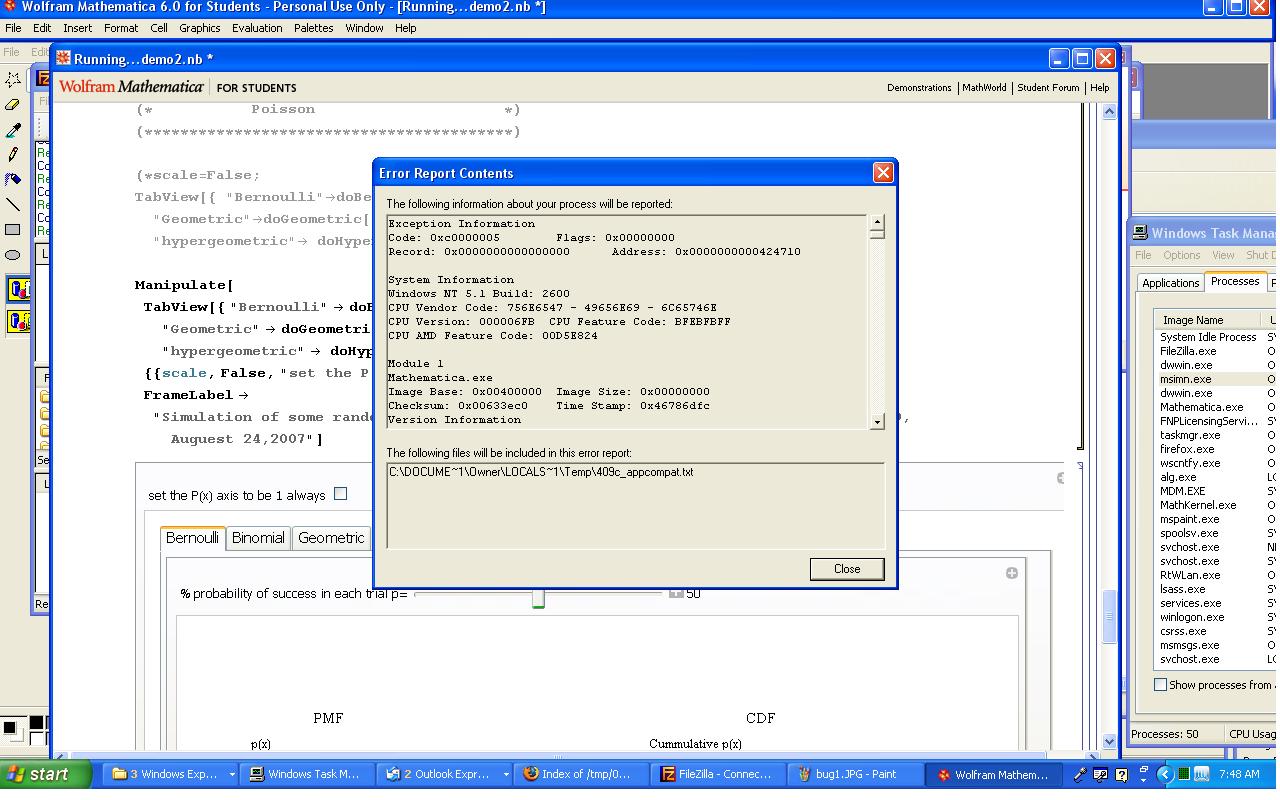
Task: Toggle 'set the P(x) axis to be 1' checkbox
Action: [340, 494]
